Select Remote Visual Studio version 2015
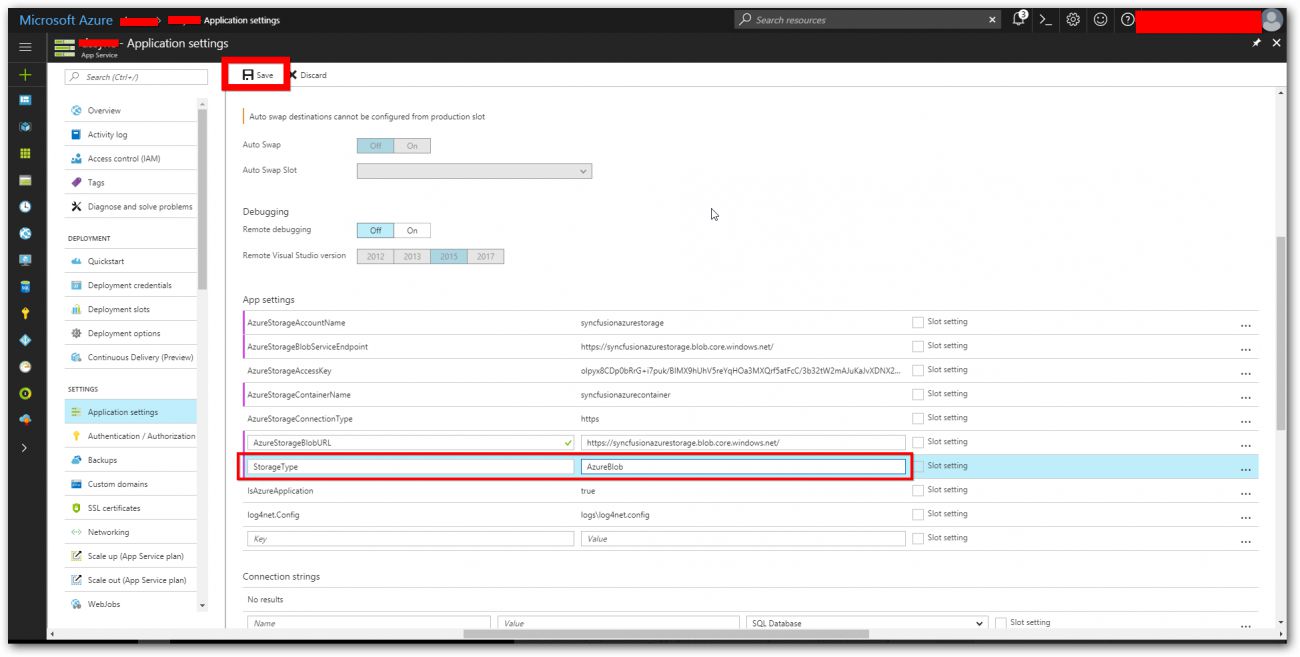1300x657 pixels. 449,257
